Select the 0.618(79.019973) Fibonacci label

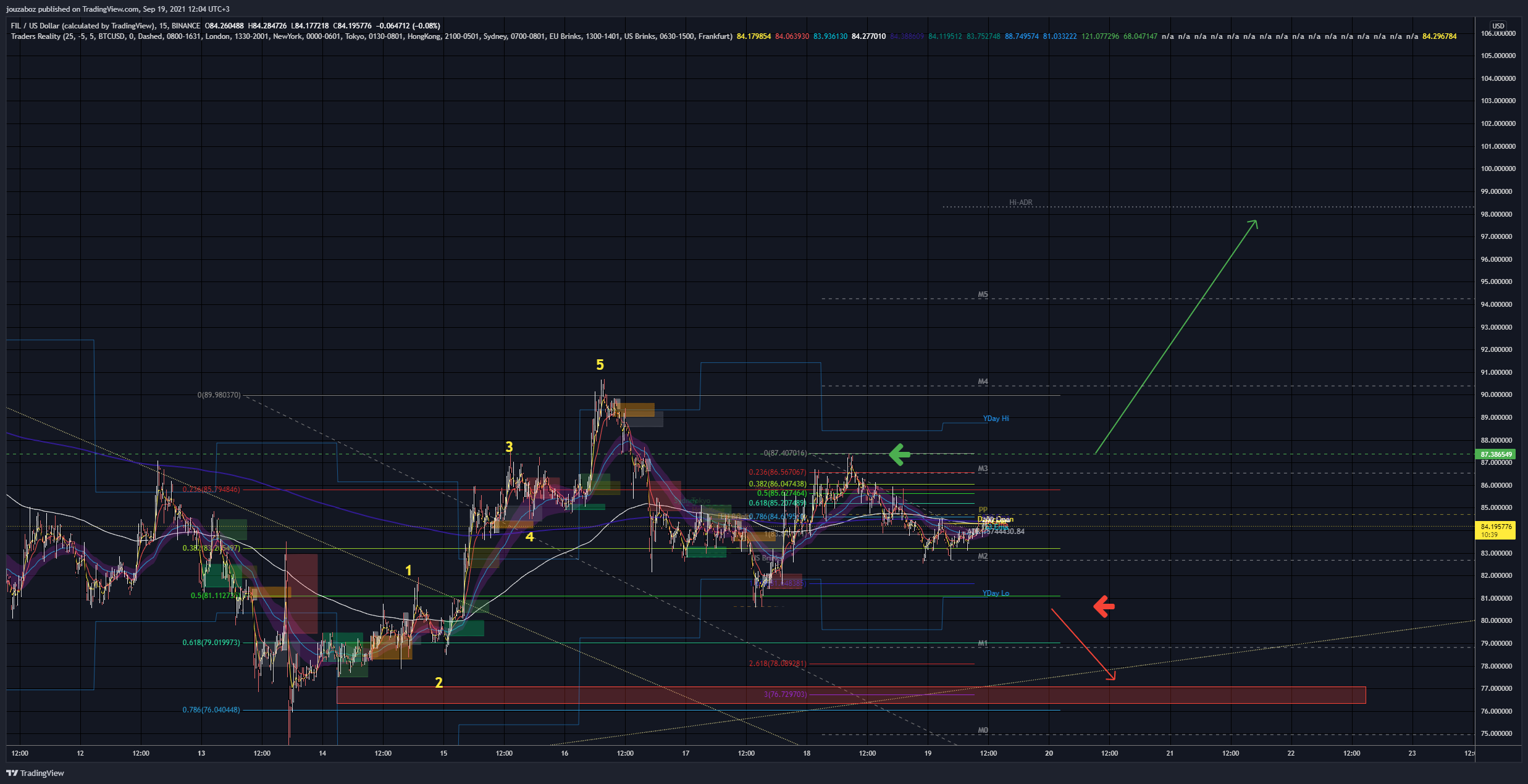pyautogui.click(x=211, y=643)
